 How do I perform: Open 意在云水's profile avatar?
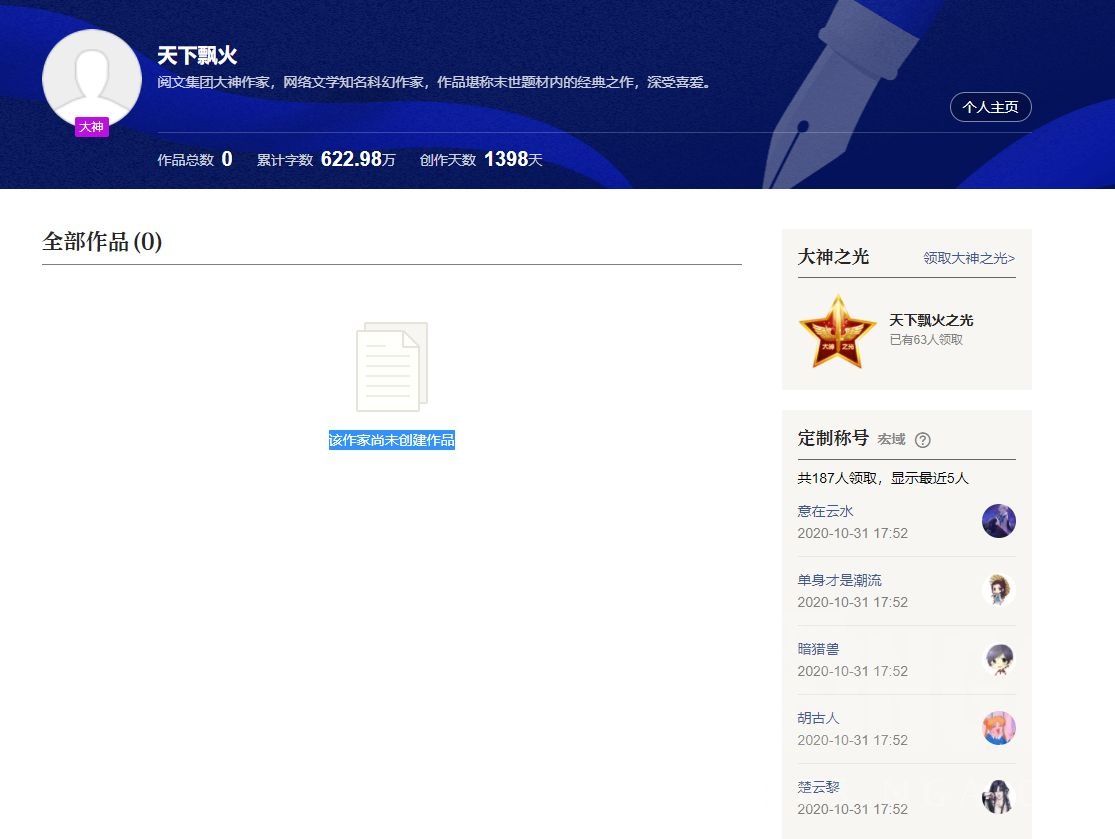pyautogui.click(x=998, y=521)
